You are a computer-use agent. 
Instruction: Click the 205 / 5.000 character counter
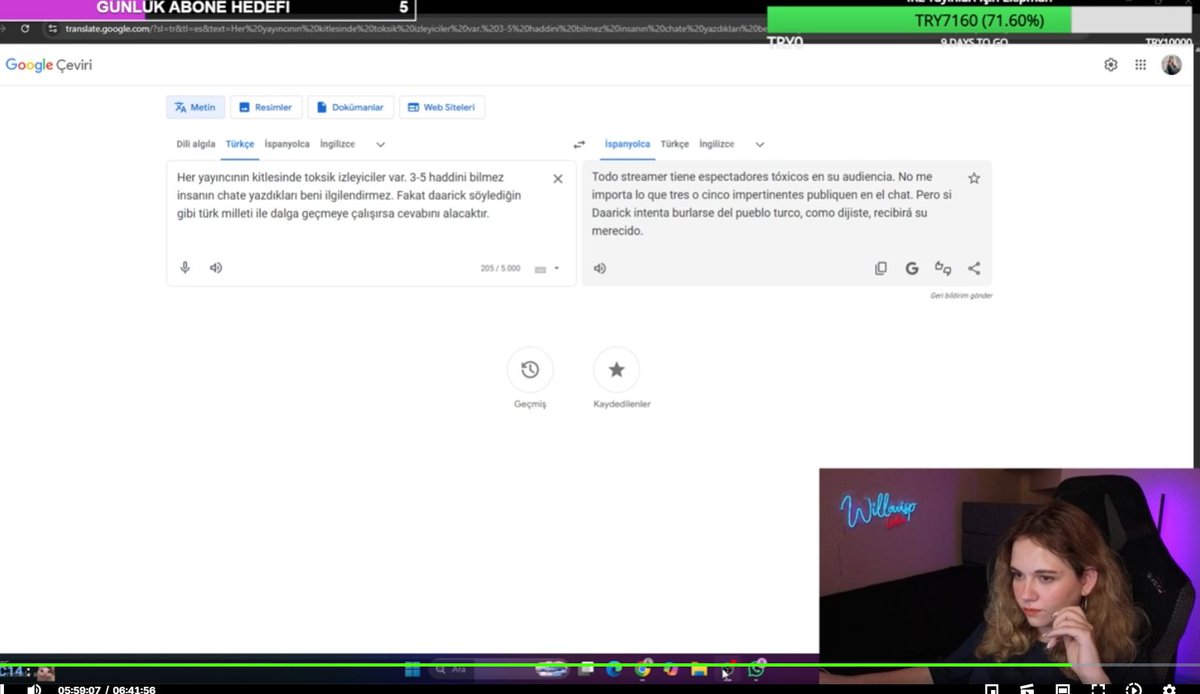(x=500, y=268)
